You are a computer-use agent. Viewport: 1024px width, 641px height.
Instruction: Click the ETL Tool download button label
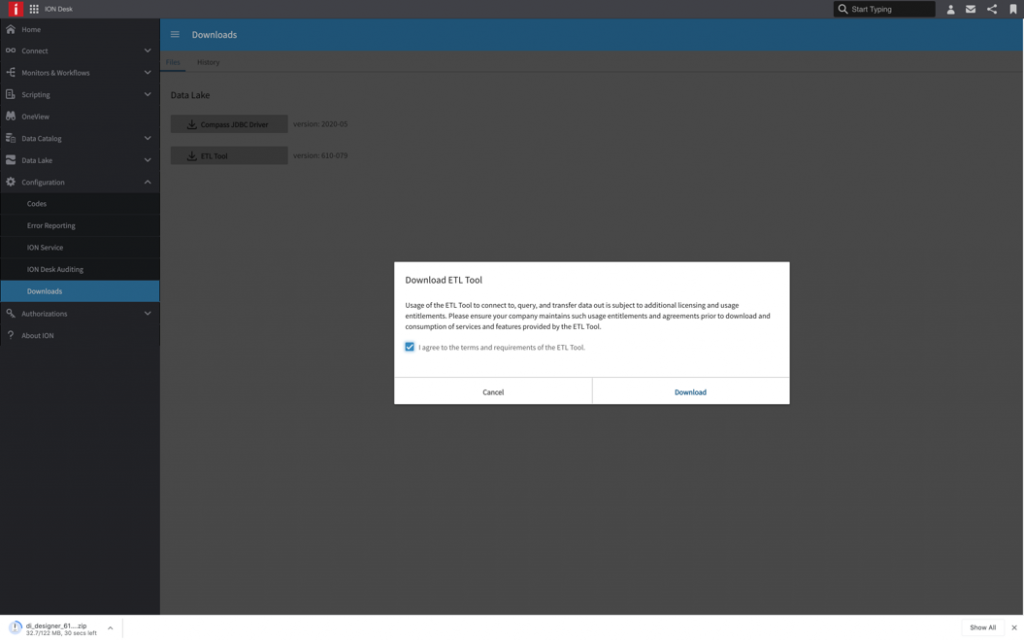[x=214, y=156]
